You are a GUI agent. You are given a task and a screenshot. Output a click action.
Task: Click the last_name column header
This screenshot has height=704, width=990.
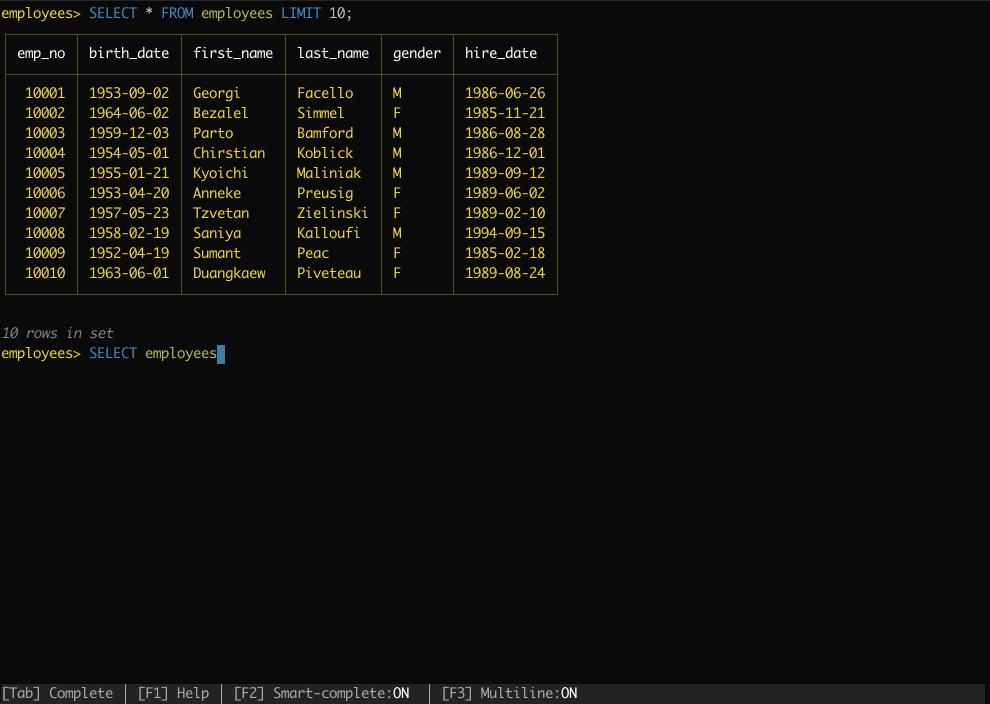pyautogui.click(x=333, y=54)
